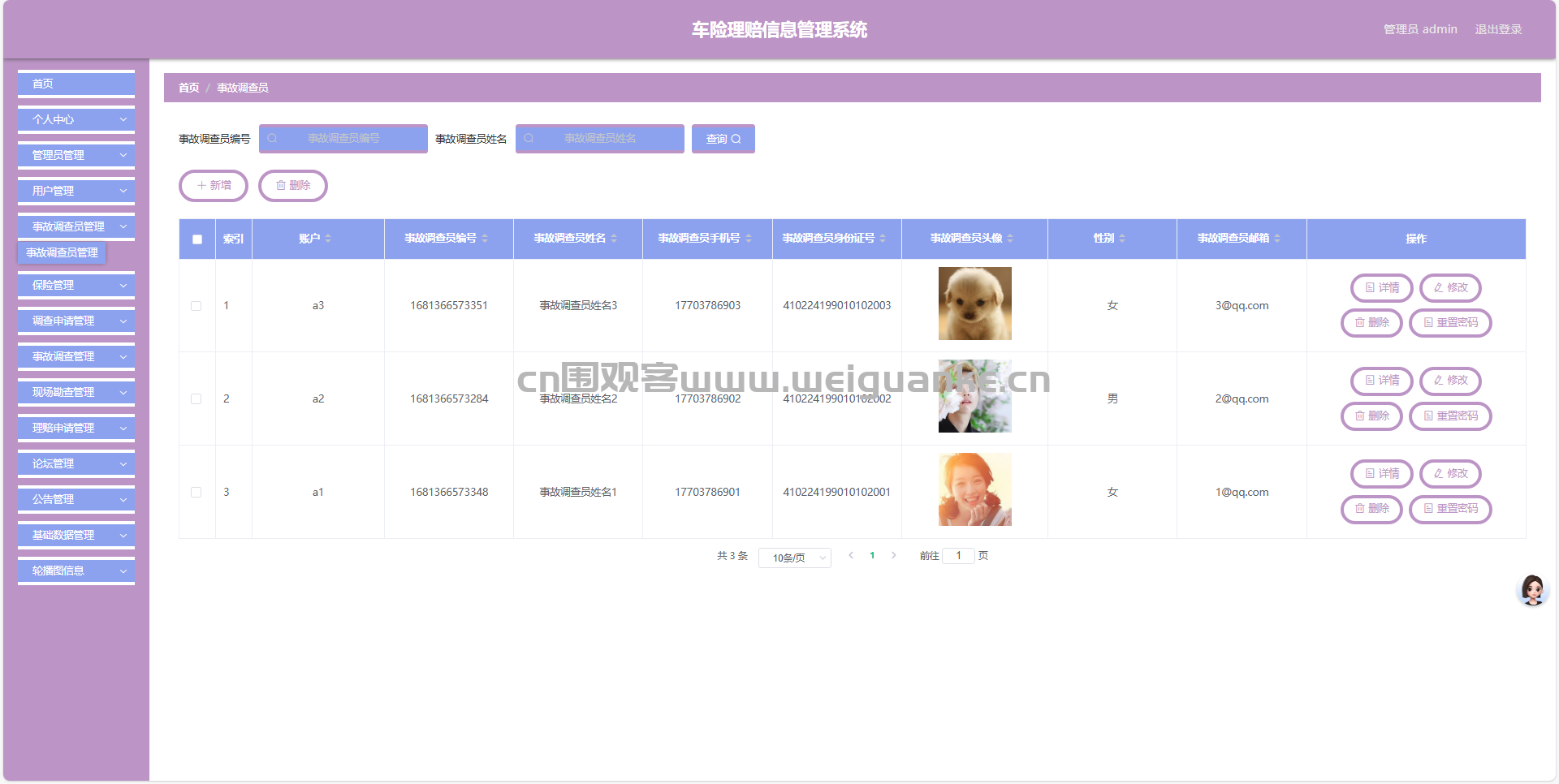Sort by 事故调查员头像 column arrows
The width and height of the screenshot is (1559, 784).
(1010, 239)
